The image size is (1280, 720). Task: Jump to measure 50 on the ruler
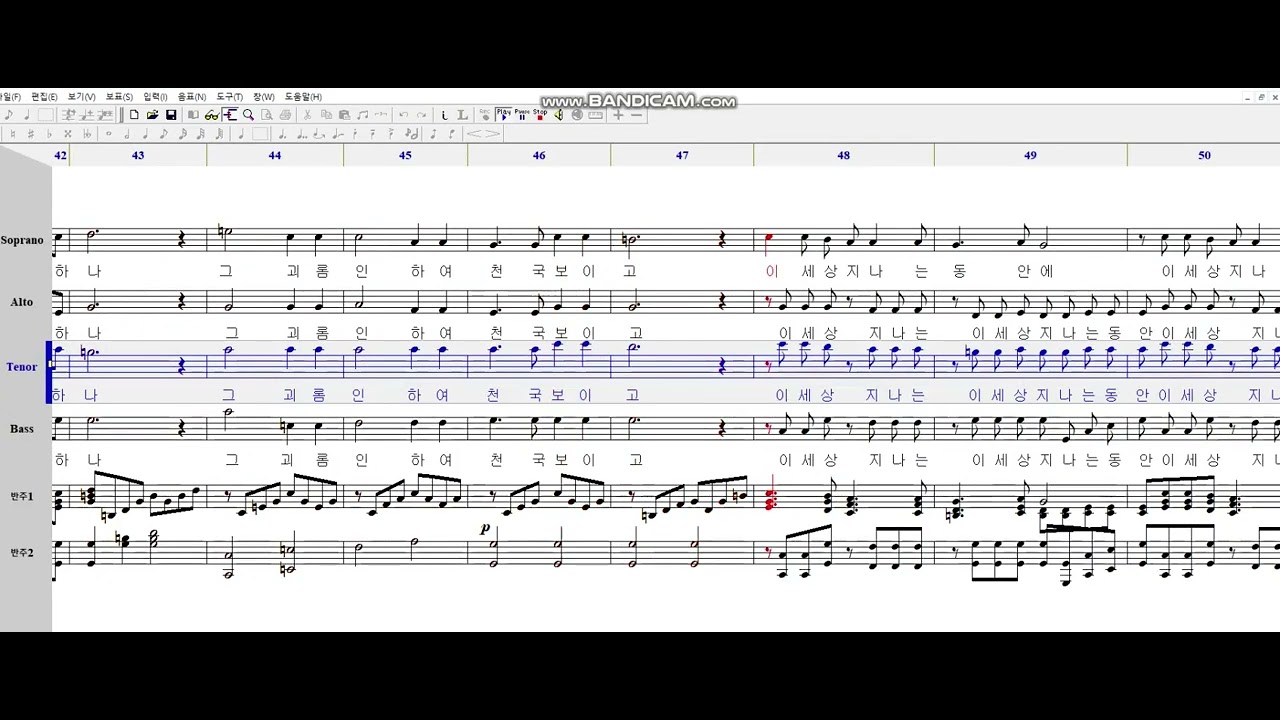(1204, 155)
